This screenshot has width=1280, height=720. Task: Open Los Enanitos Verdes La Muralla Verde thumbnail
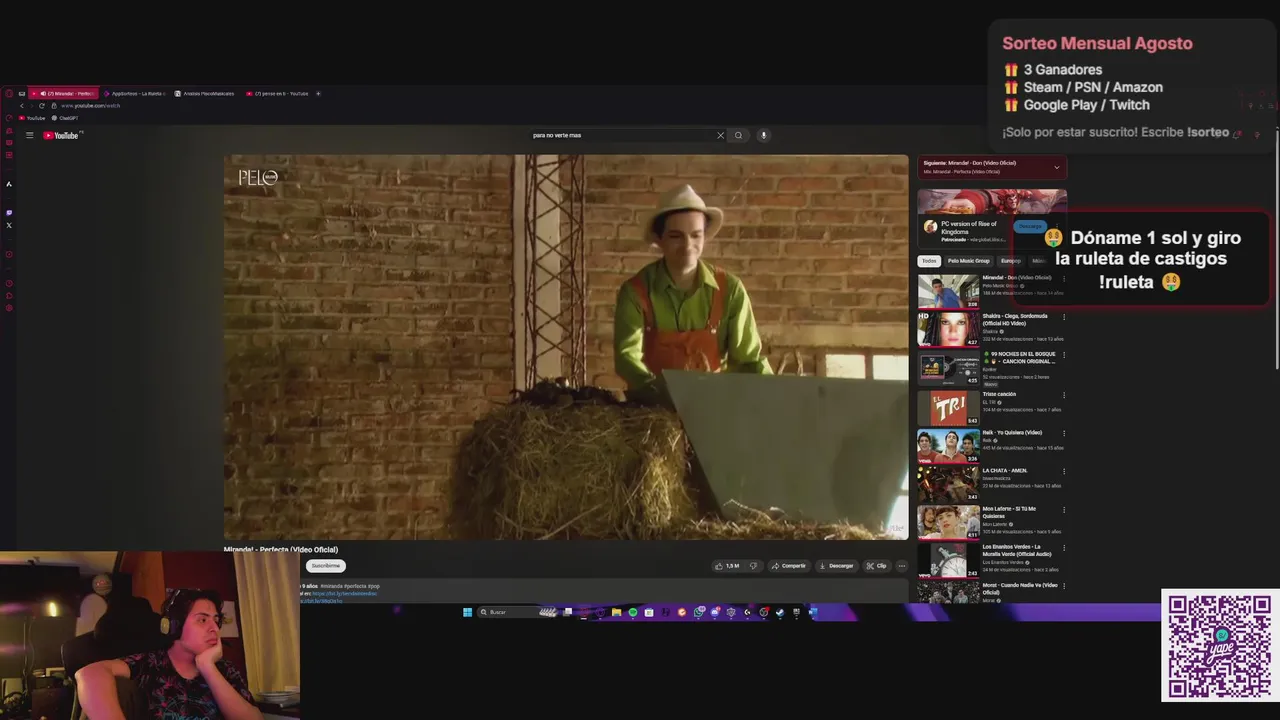coord(948,560)
